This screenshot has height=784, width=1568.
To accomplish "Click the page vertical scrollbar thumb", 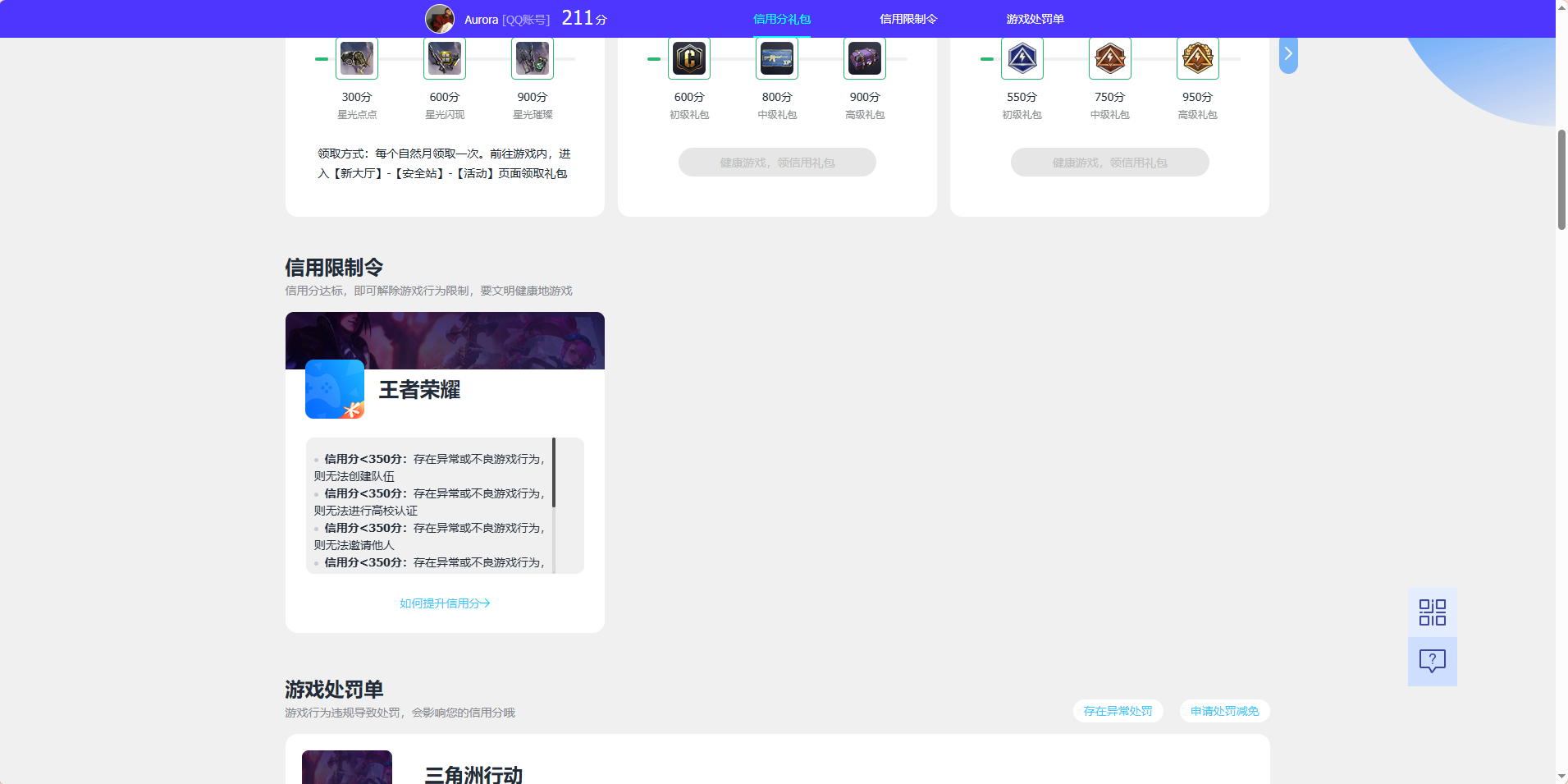I will tap(1561, 179).
